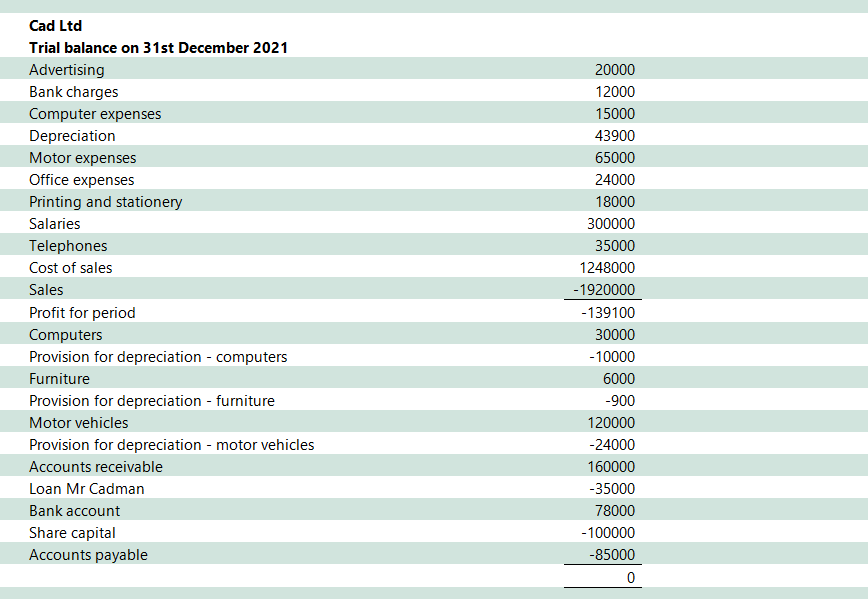Viewport: 868px width, 599px height.
Task: Click the trial balance date heading
Action: click(x=159, y=48)
